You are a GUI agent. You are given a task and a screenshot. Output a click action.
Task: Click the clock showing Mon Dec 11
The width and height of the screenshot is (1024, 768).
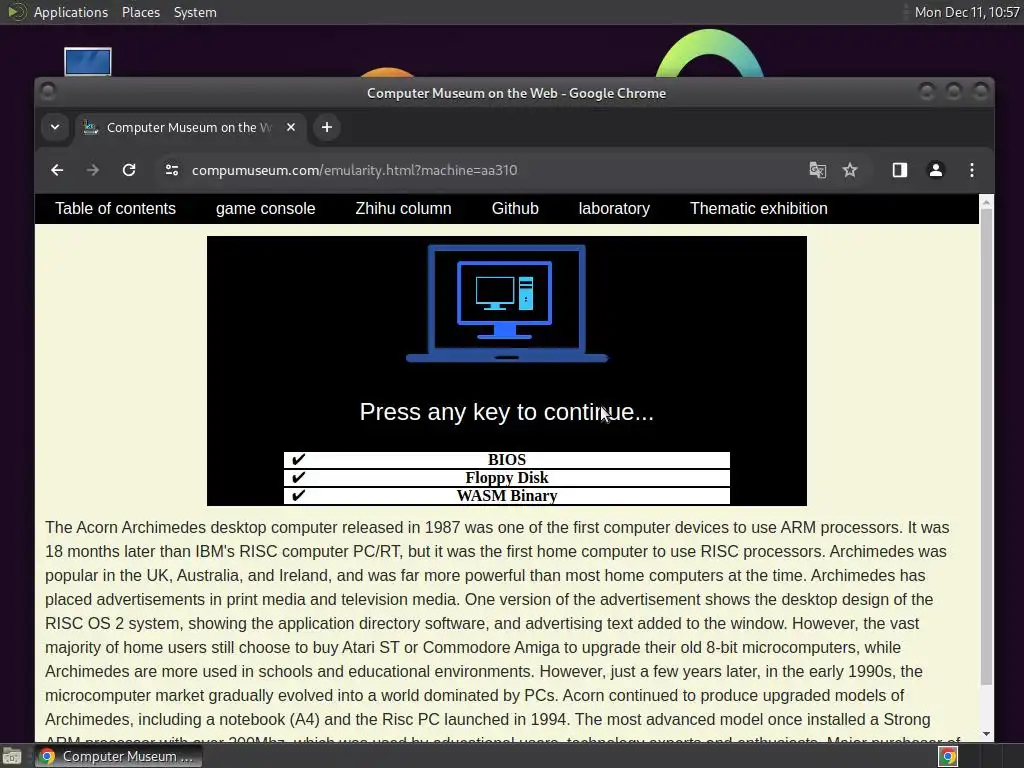[967, 12]
